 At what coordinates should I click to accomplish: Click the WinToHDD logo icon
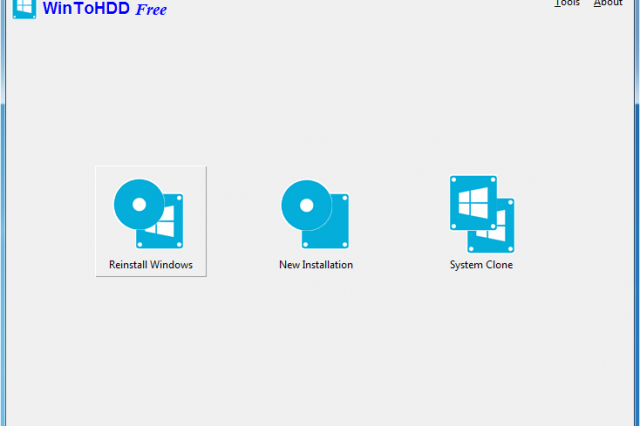(24, 9)
